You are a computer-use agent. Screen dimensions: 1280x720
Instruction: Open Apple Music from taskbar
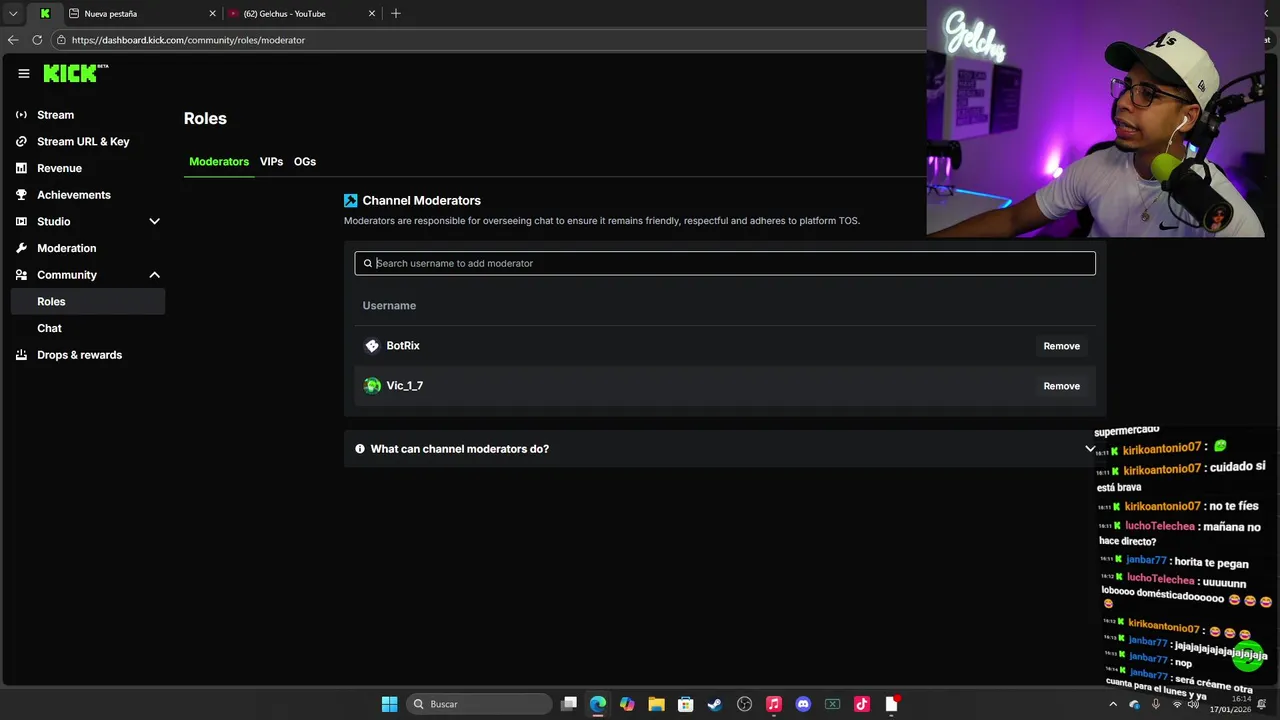pos(773,704)
